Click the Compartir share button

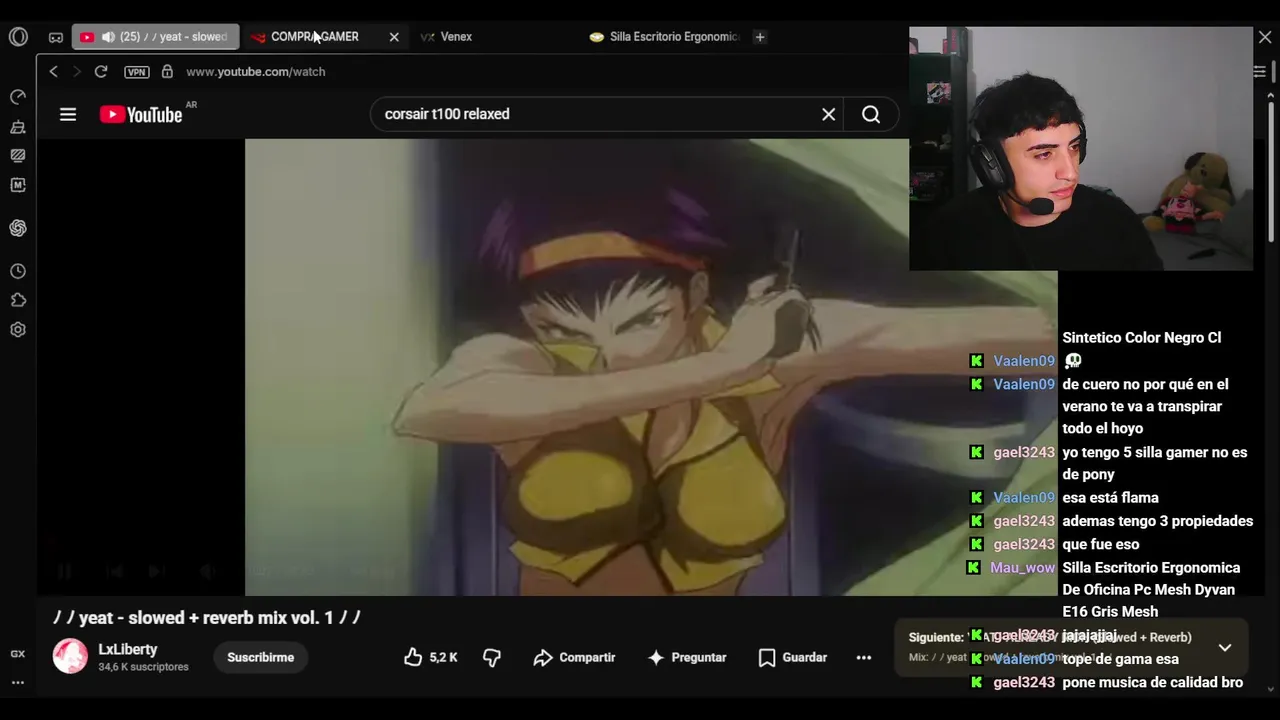pyautogui.click(x=574, y=657)
